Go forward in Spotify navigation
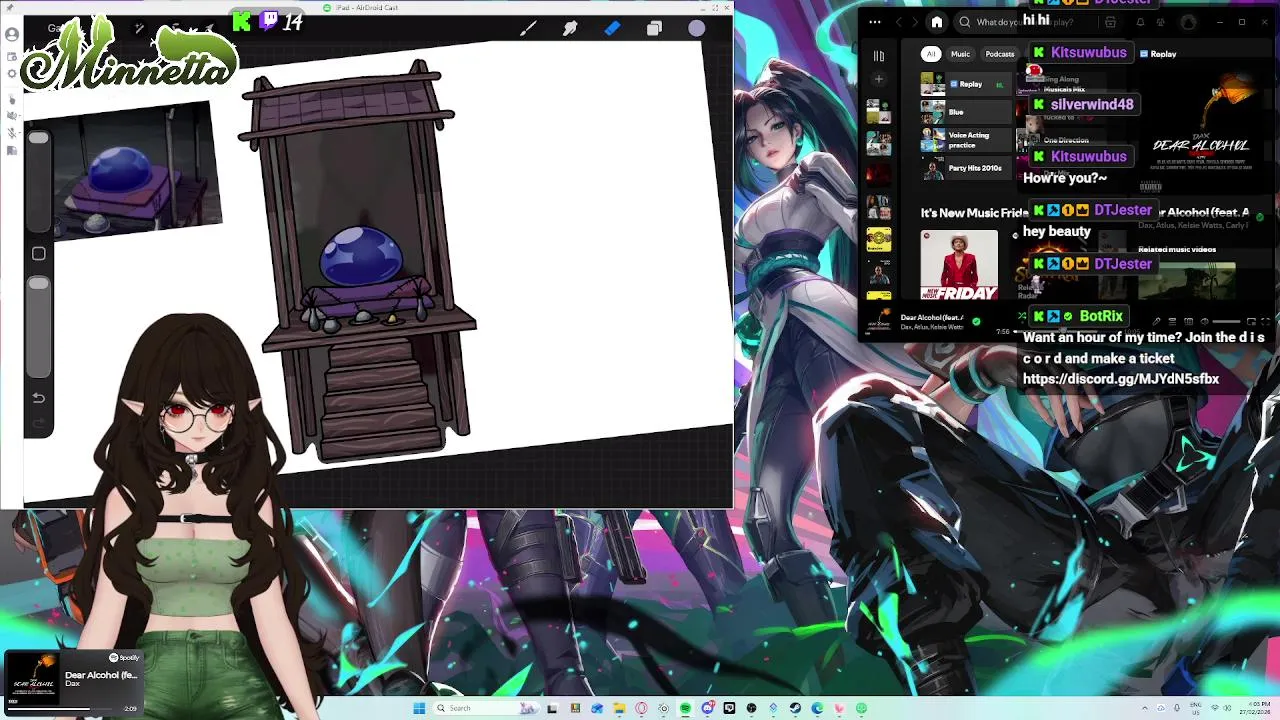Screen dimensions: 1280x720 click(x=915, y=22)
